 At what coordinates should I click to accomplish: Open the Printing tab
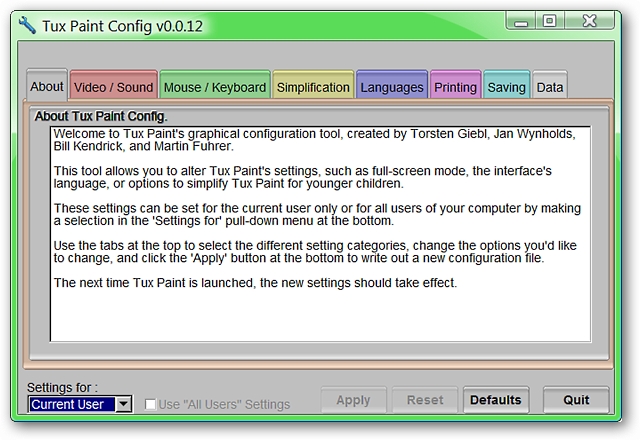(456, 85)
